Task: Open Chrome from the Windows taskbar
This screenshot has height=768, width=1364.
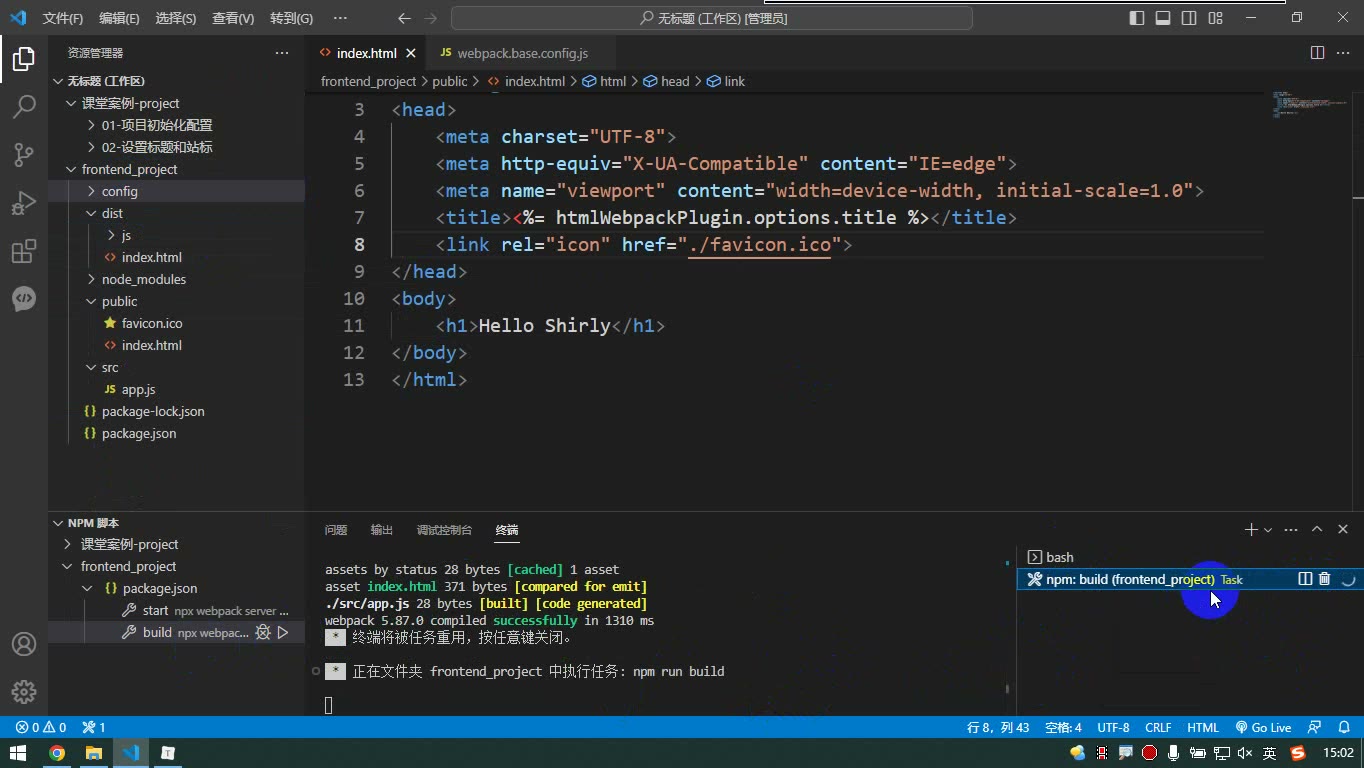Action: (57, 753)
